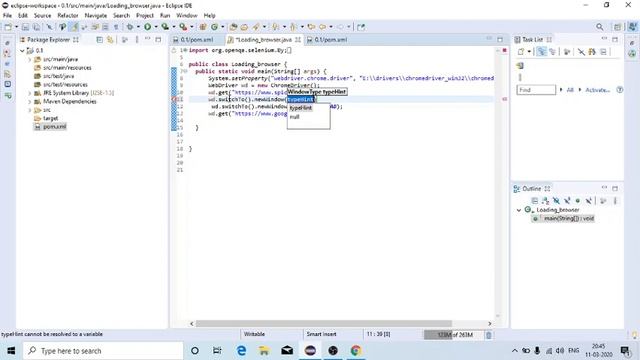
Task: Toggle Sort alphabetically in Outline
Action: point(545,200)
